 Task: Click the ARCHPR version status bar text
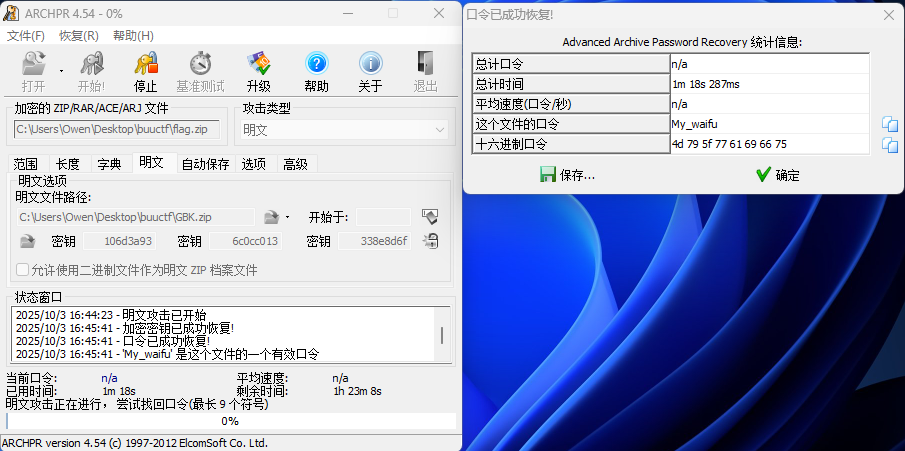(x=135, y=443)
